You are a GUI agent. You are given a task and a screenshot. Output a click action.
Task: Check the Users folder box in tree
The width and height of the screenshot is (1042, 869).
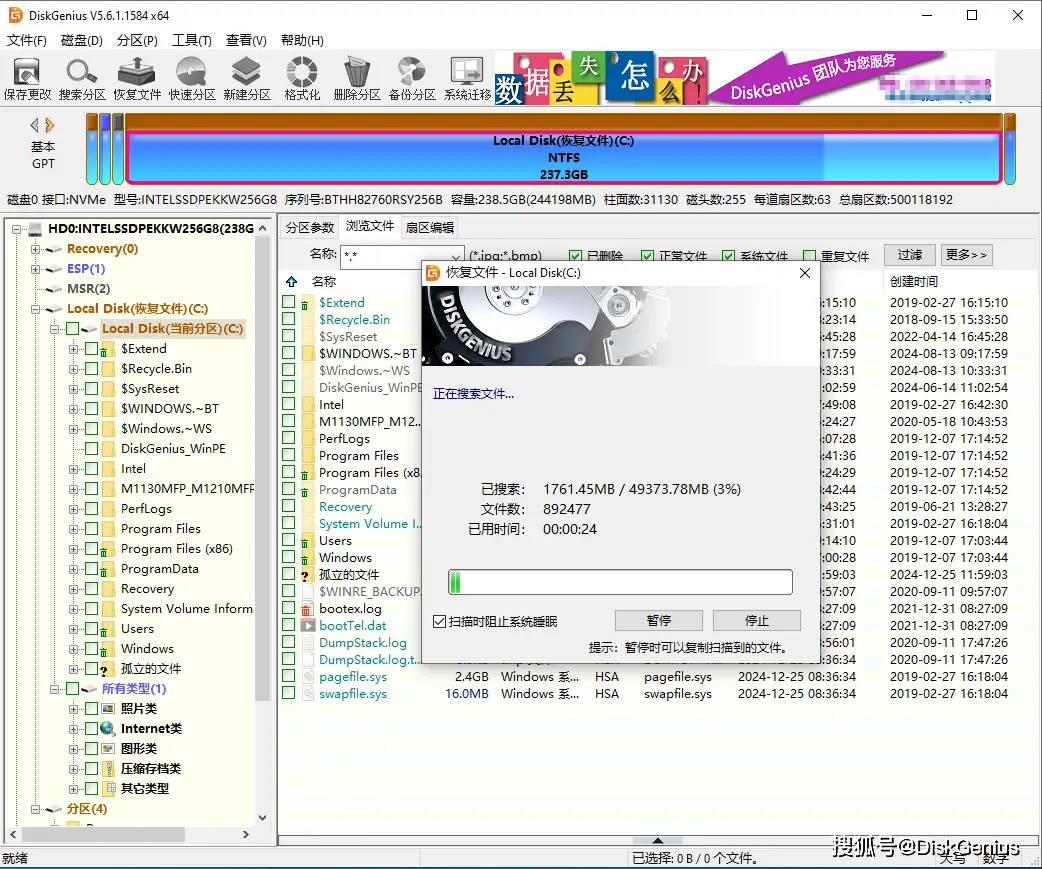coord(92,628)
